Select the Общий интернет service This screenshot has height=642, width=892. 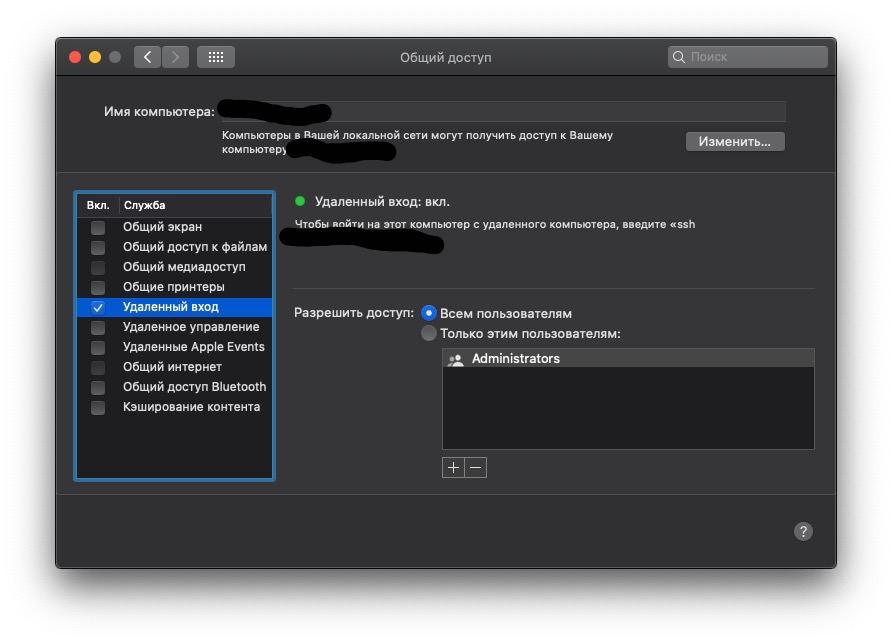click(174, 367)
